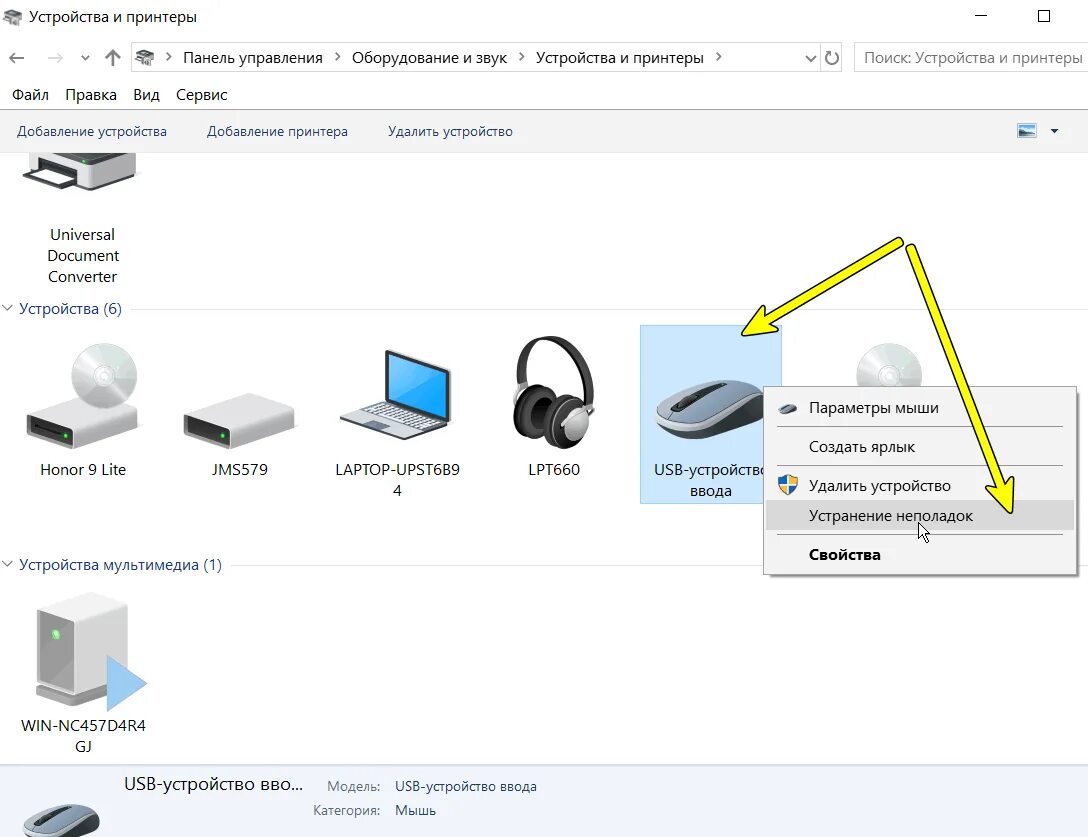Screen dimensions: 1088x837
Task: Open recent locations dropdown arrow
Action: (85, 58)
